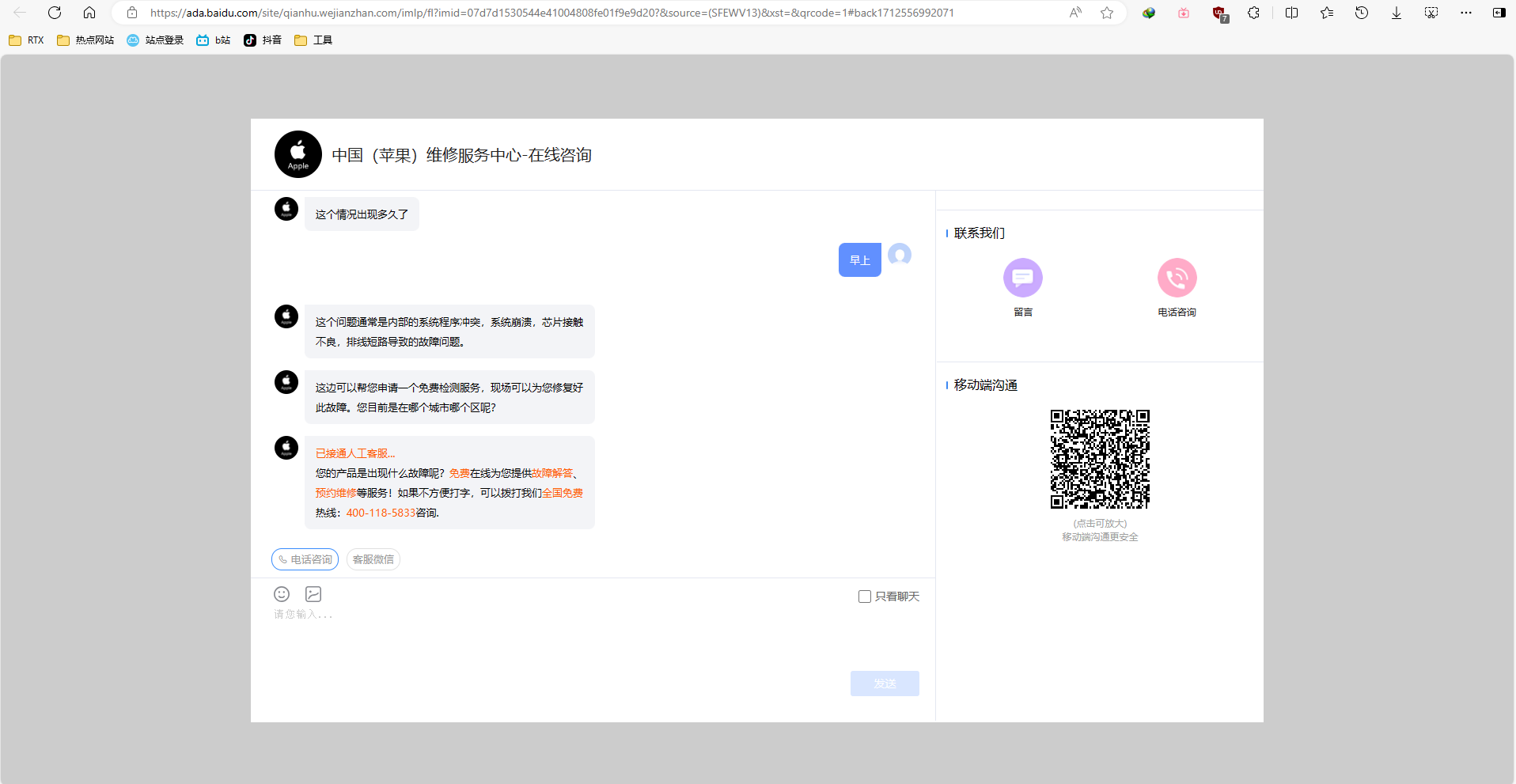
Task: Click the 电话咨询 quick reply button
Action: 305,559
